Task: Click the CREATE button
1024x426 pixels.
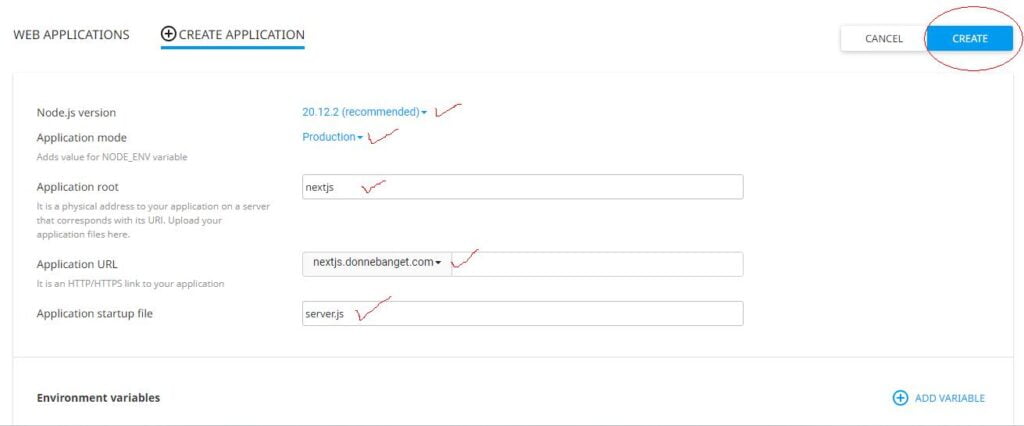Action: pos(970,39)
